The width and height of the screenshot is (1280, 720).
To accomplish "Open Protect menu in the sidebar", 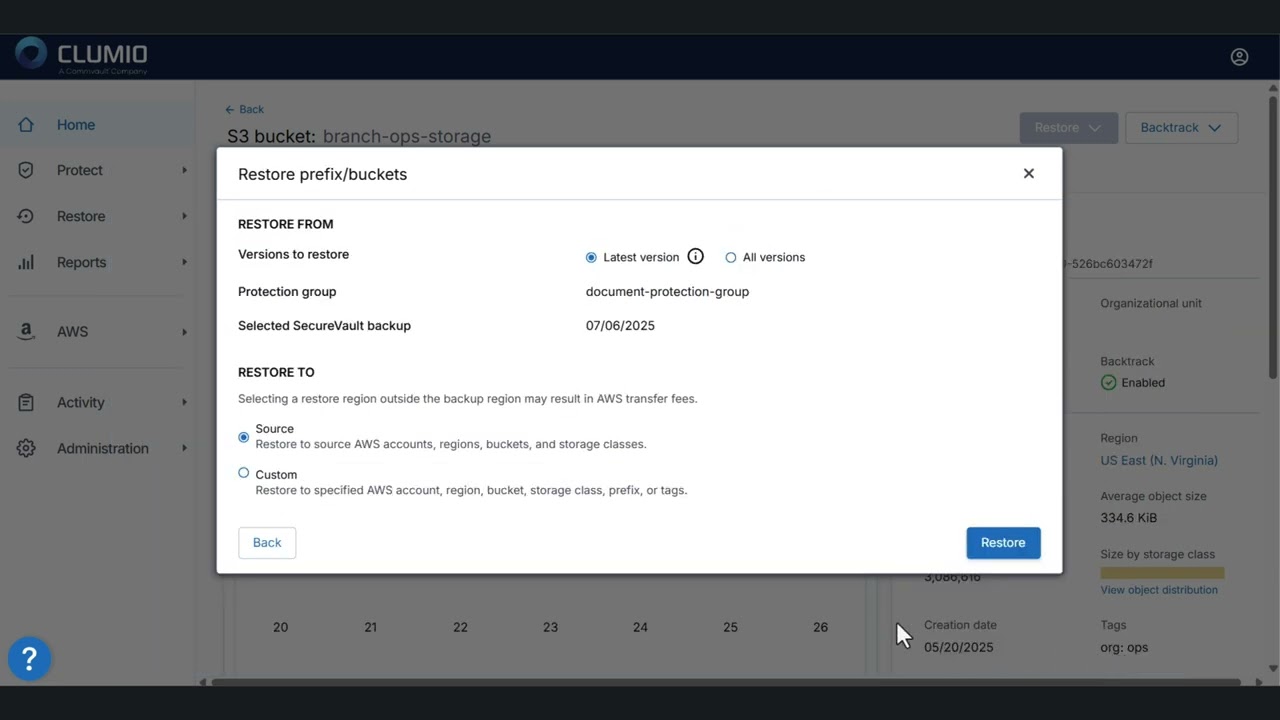I will pyautogui.click(x=98, y=170).
